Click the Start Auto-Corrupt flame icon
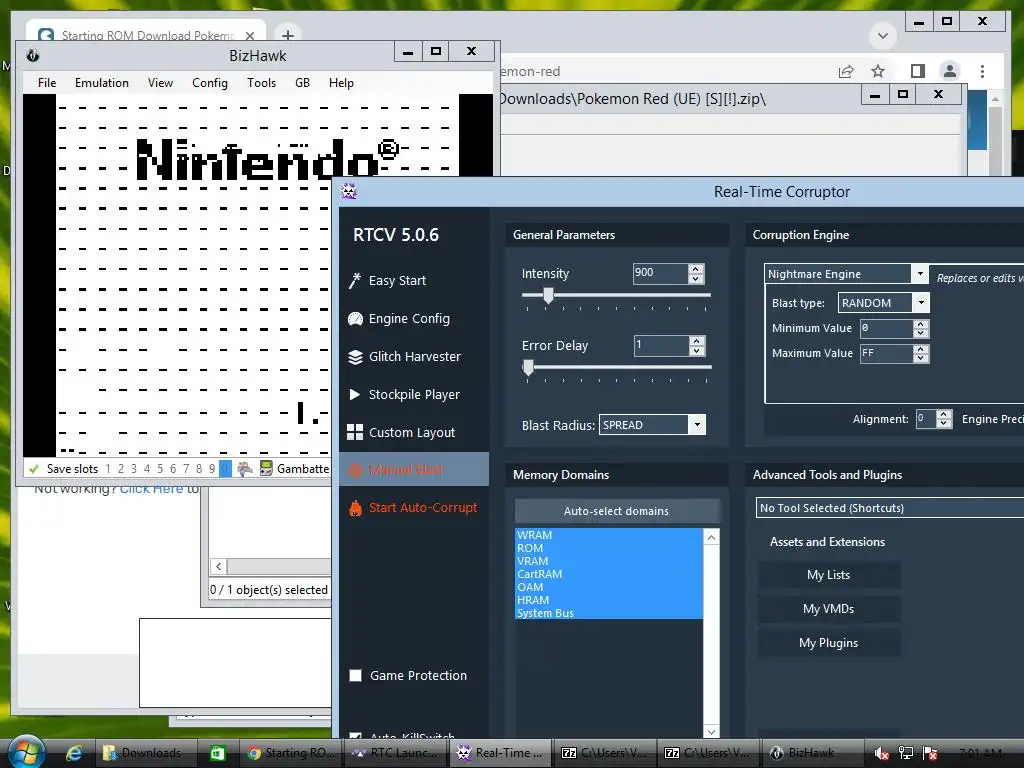Screen dimensions: 1024x768 point(355,508)
